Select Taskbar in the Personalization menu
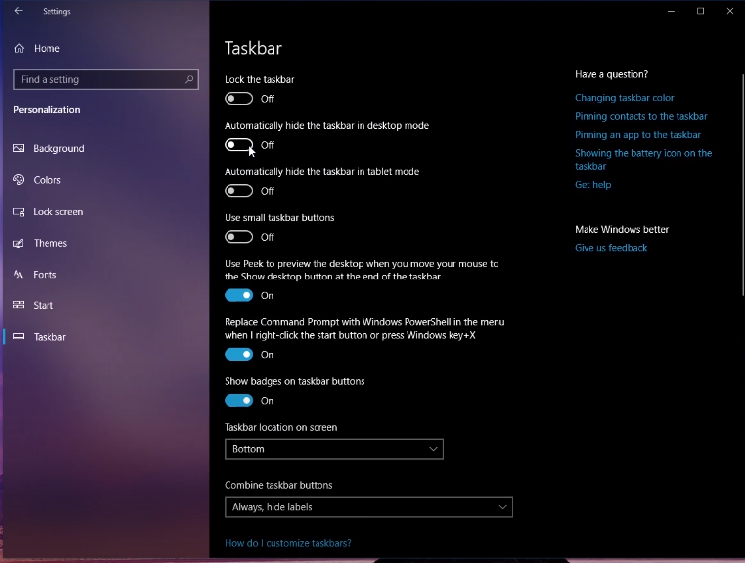 click(49, 337)
